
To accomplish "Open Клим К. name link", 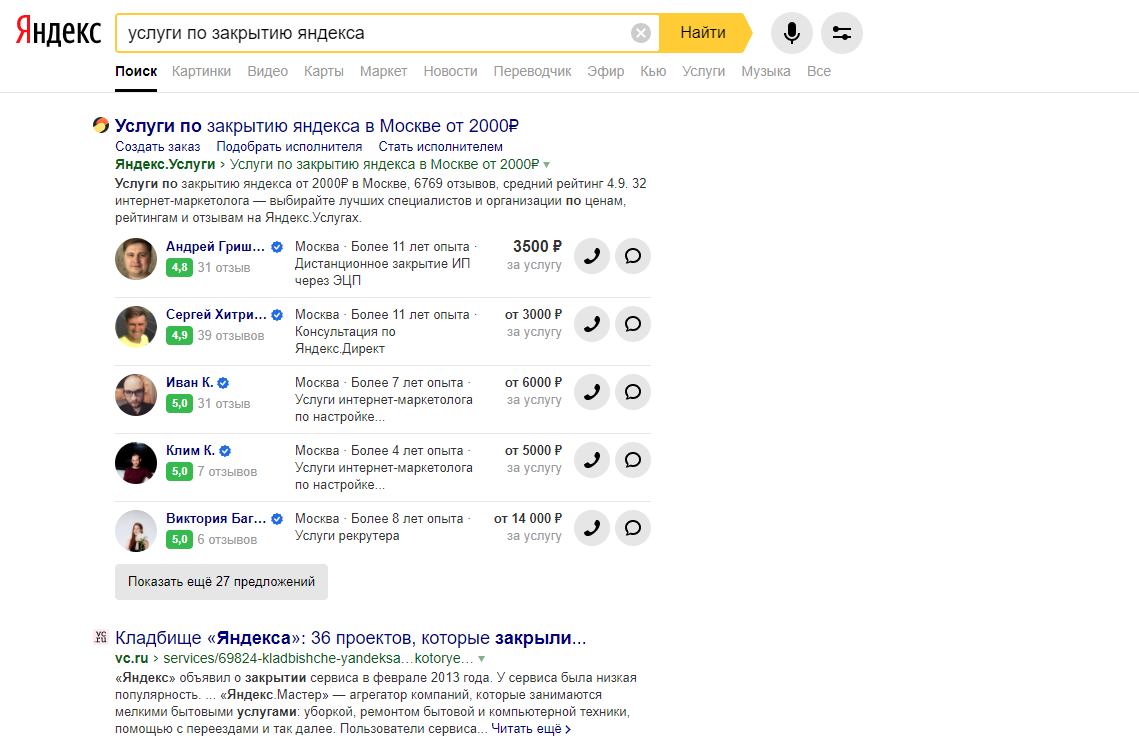I will pyautogui.click(x=190, y=450).
